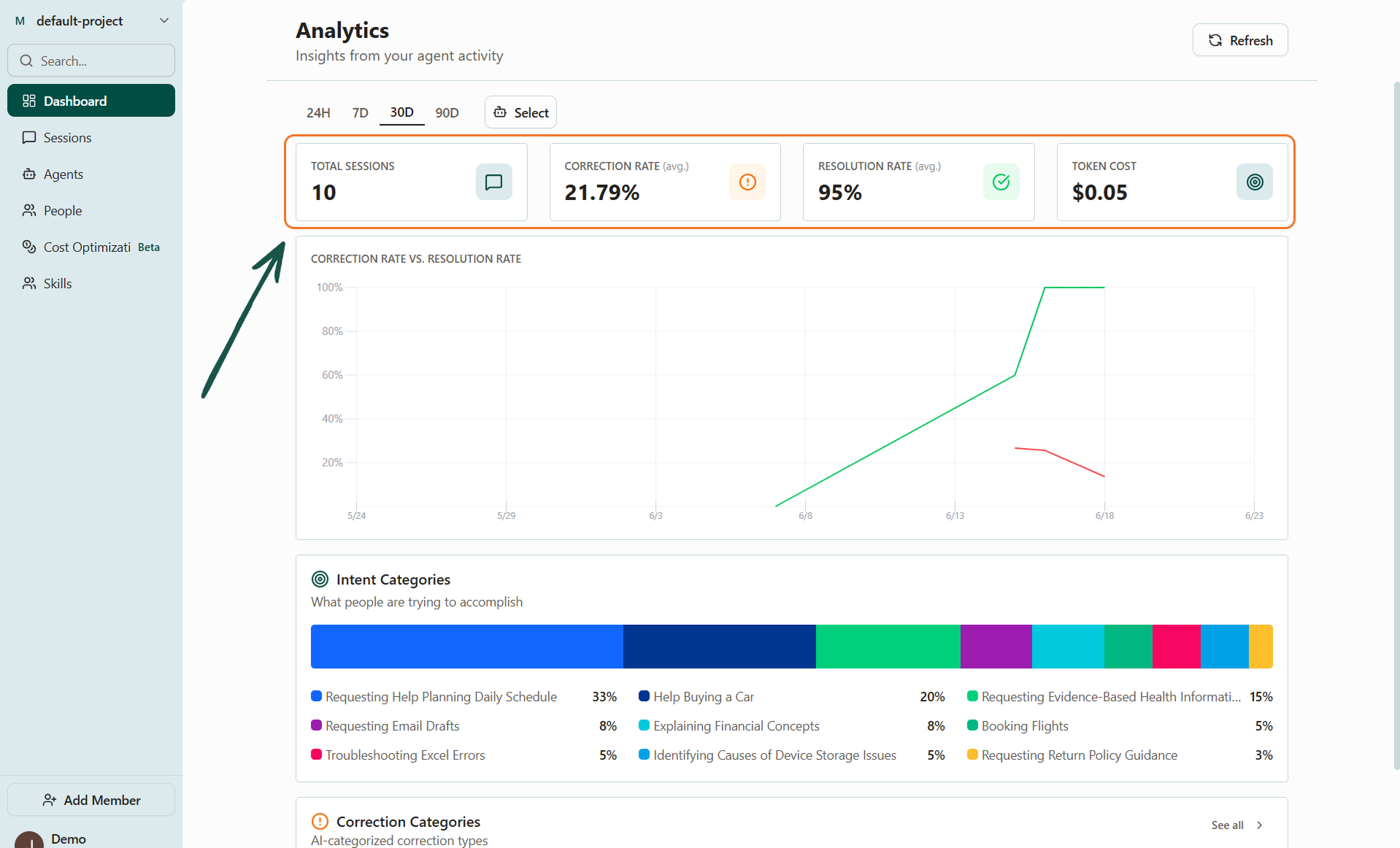
Task: Click the Sessions chat bubble icon
Action: click(29, 137)
